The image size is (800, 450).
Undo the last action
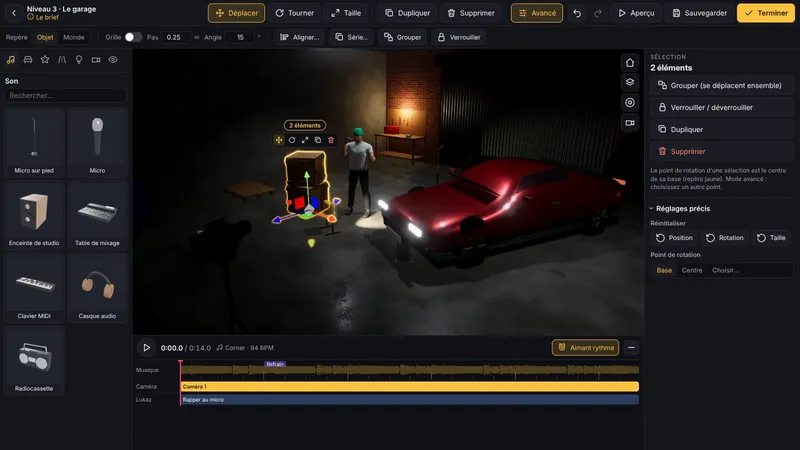click(x=577, y=13)
